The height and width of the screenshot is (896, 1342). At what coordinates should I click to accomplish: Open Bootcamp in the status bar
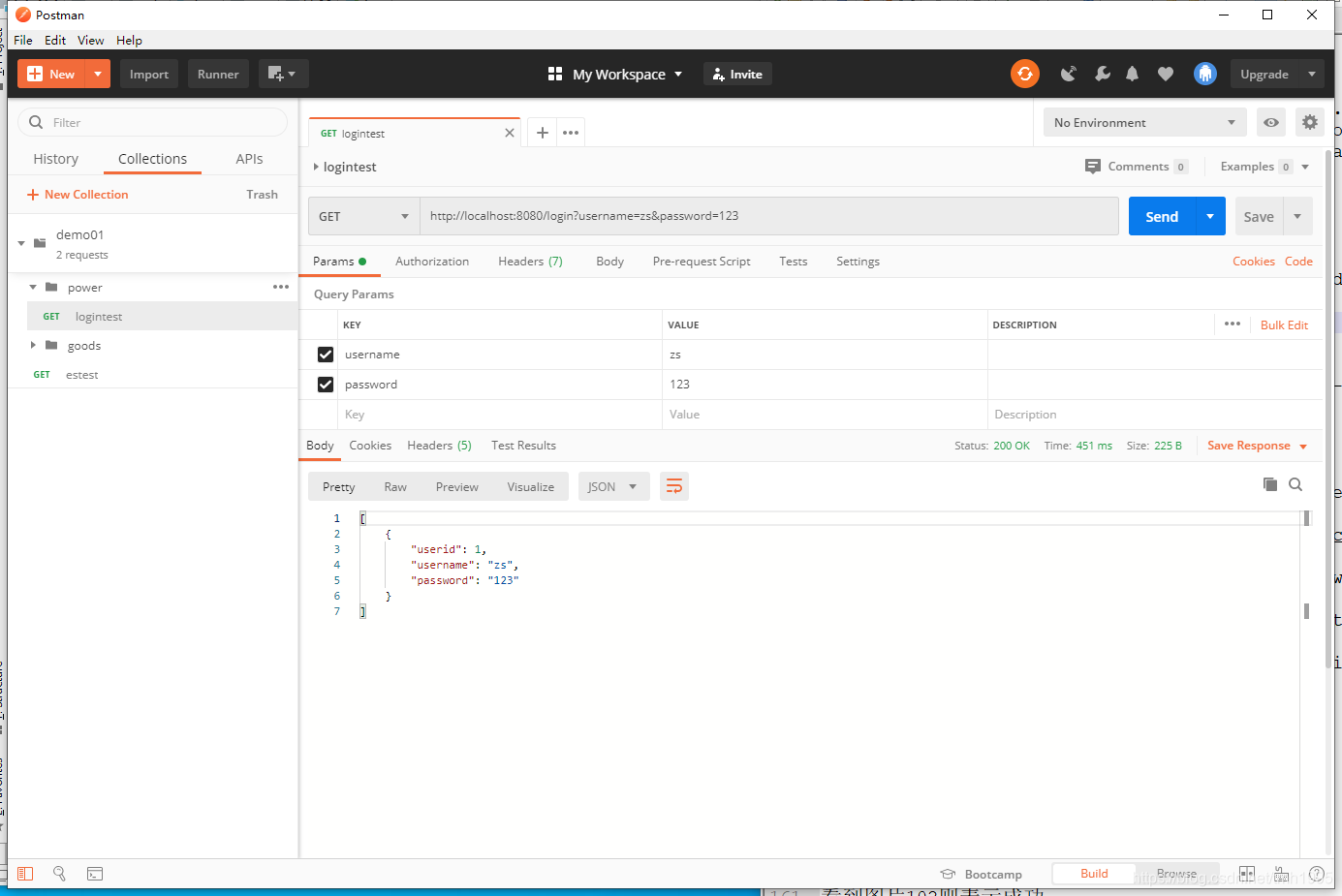coord(982,874)
